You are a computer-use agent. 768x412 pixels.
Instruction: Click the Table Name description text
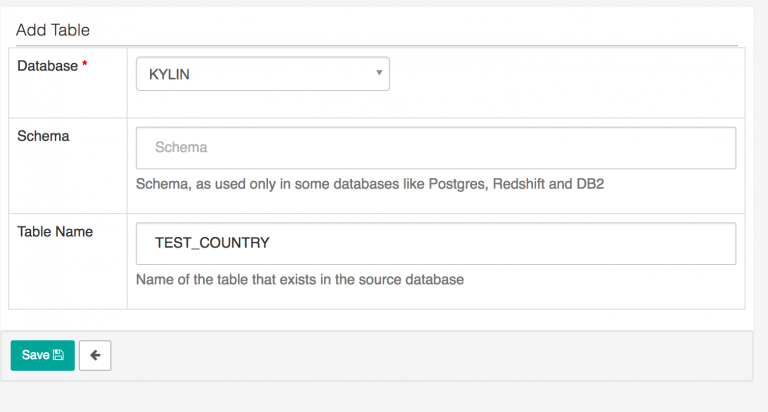[299, 280]
